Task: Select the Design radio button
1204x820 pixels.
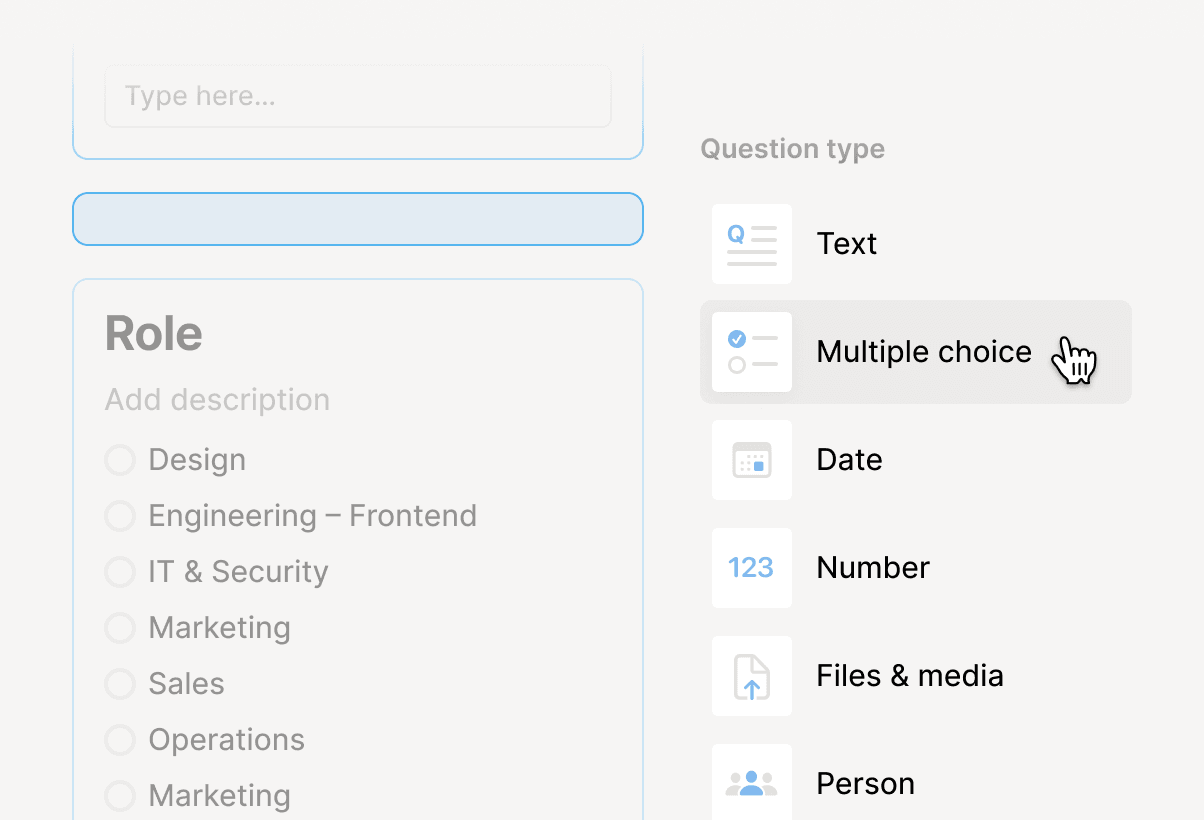Action: click(120, 460)
